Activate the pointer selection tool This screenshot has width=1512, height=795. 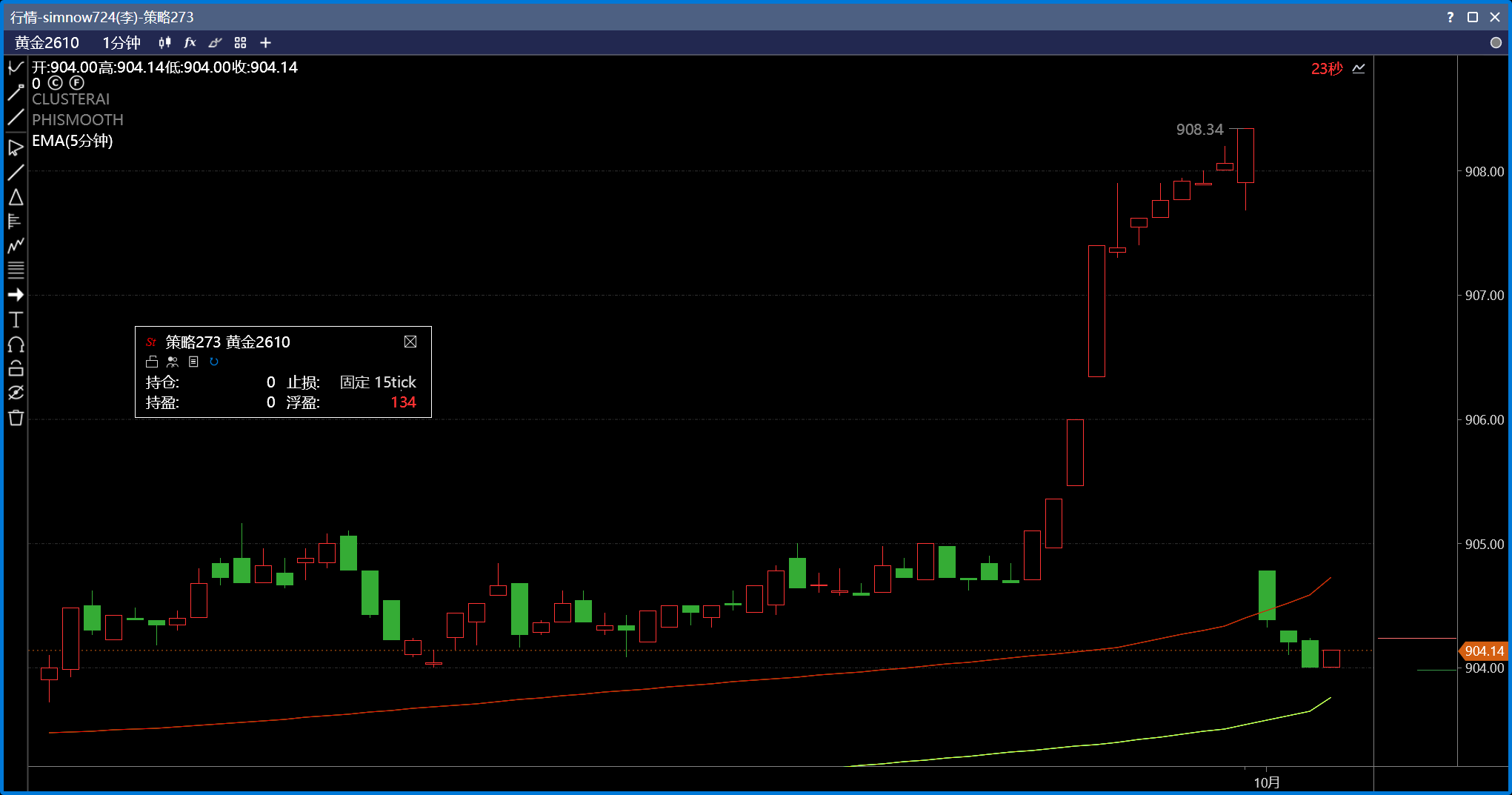(16, 147)
